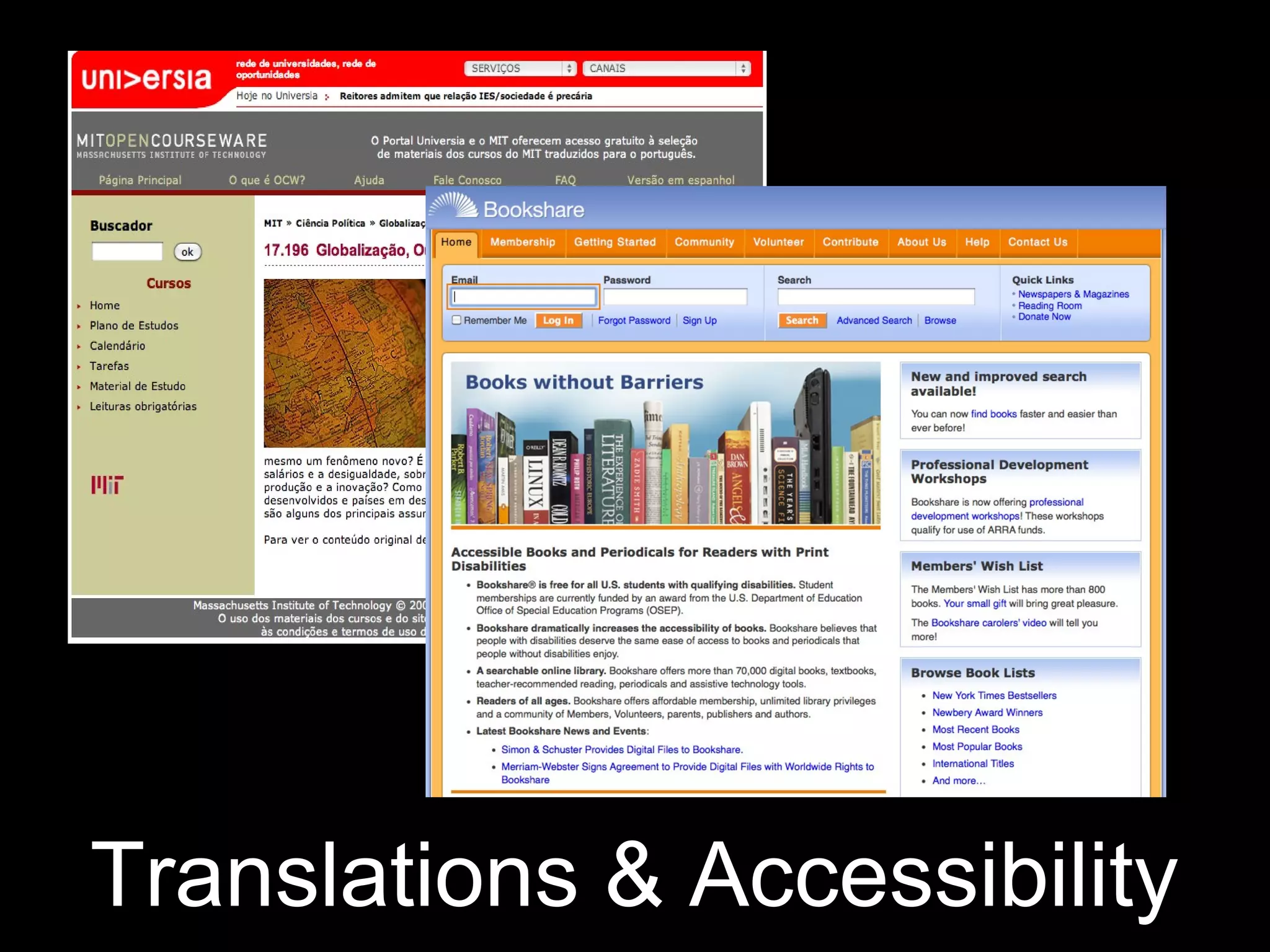Open the SERVIÇOS dropdown
1270x952 pixels.
click(520, 68)
